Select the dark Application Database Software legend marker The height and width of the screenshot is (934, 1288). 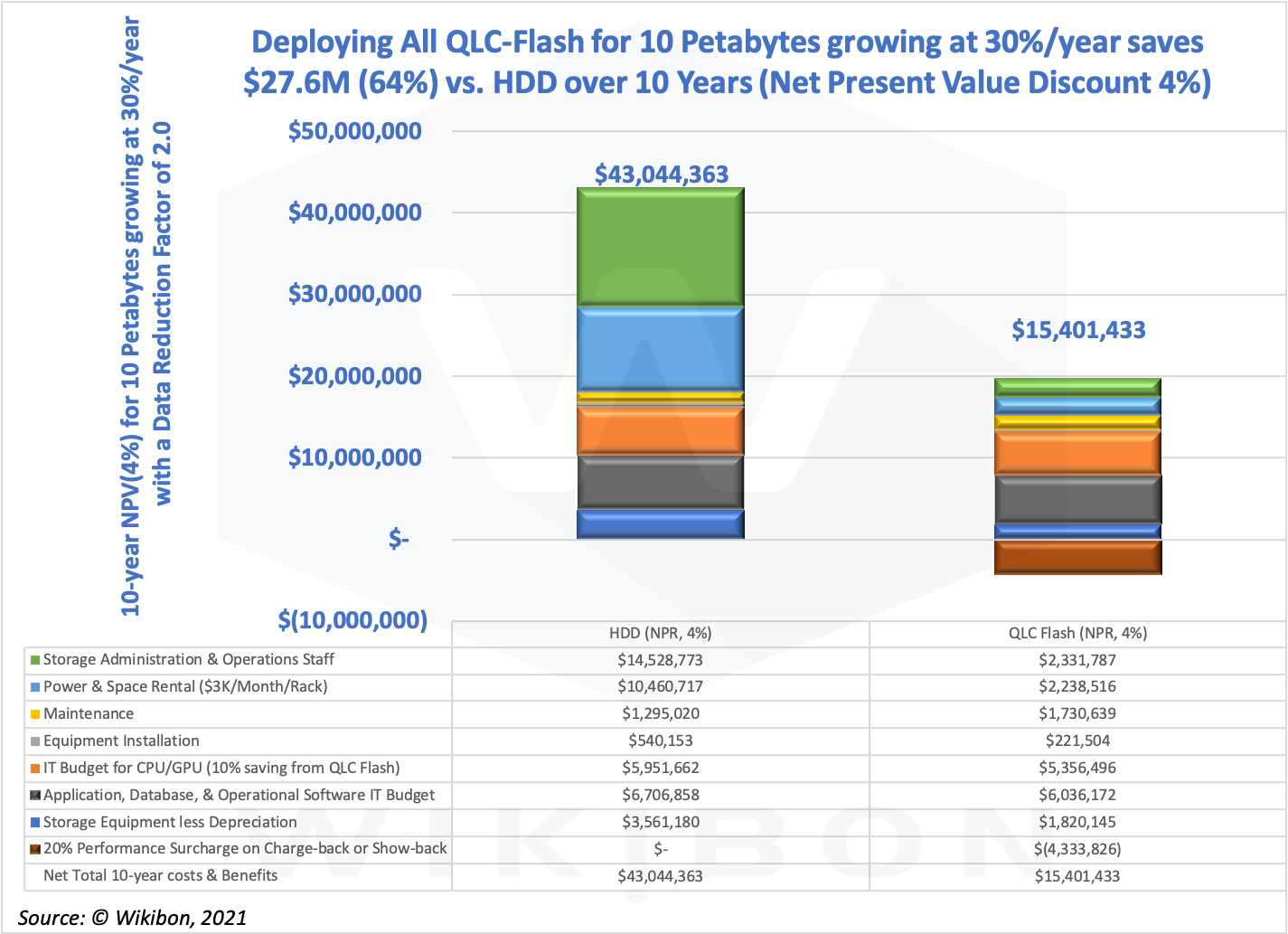[33, 795]
